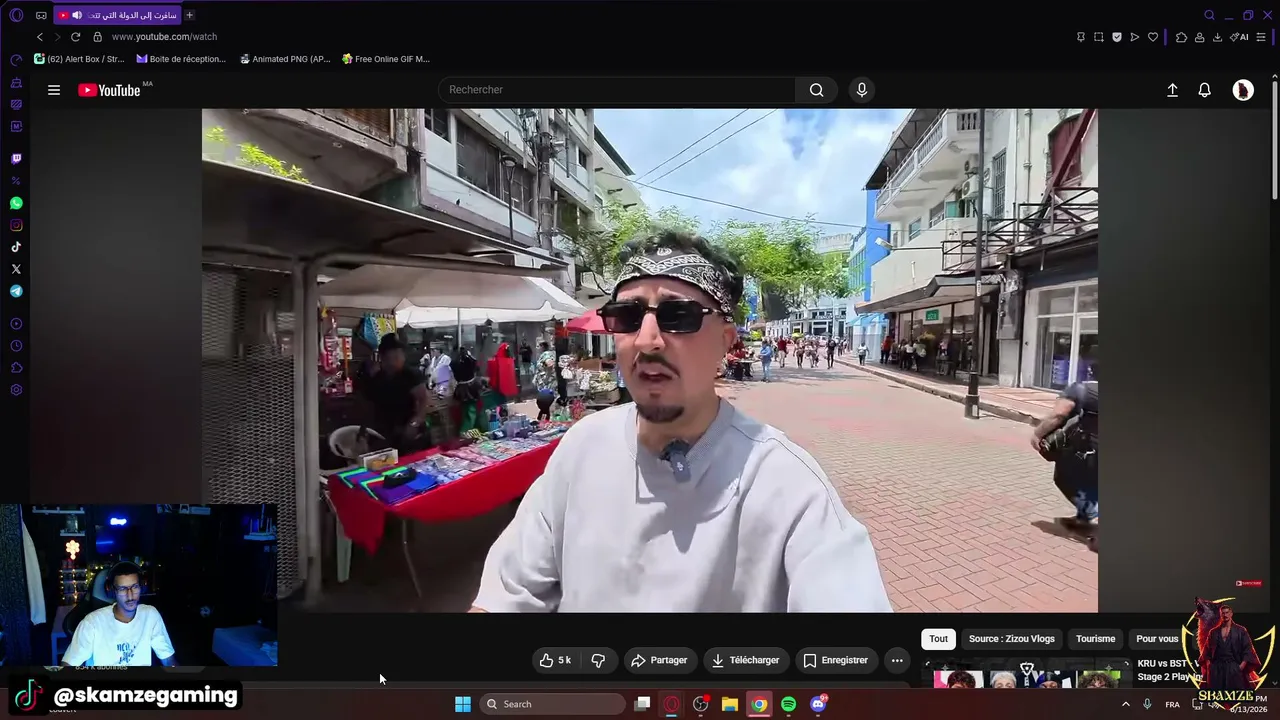The width and height of the screenshot is (1280, 720).
Task: Click the video player to pause
Action: coord(650,360)
